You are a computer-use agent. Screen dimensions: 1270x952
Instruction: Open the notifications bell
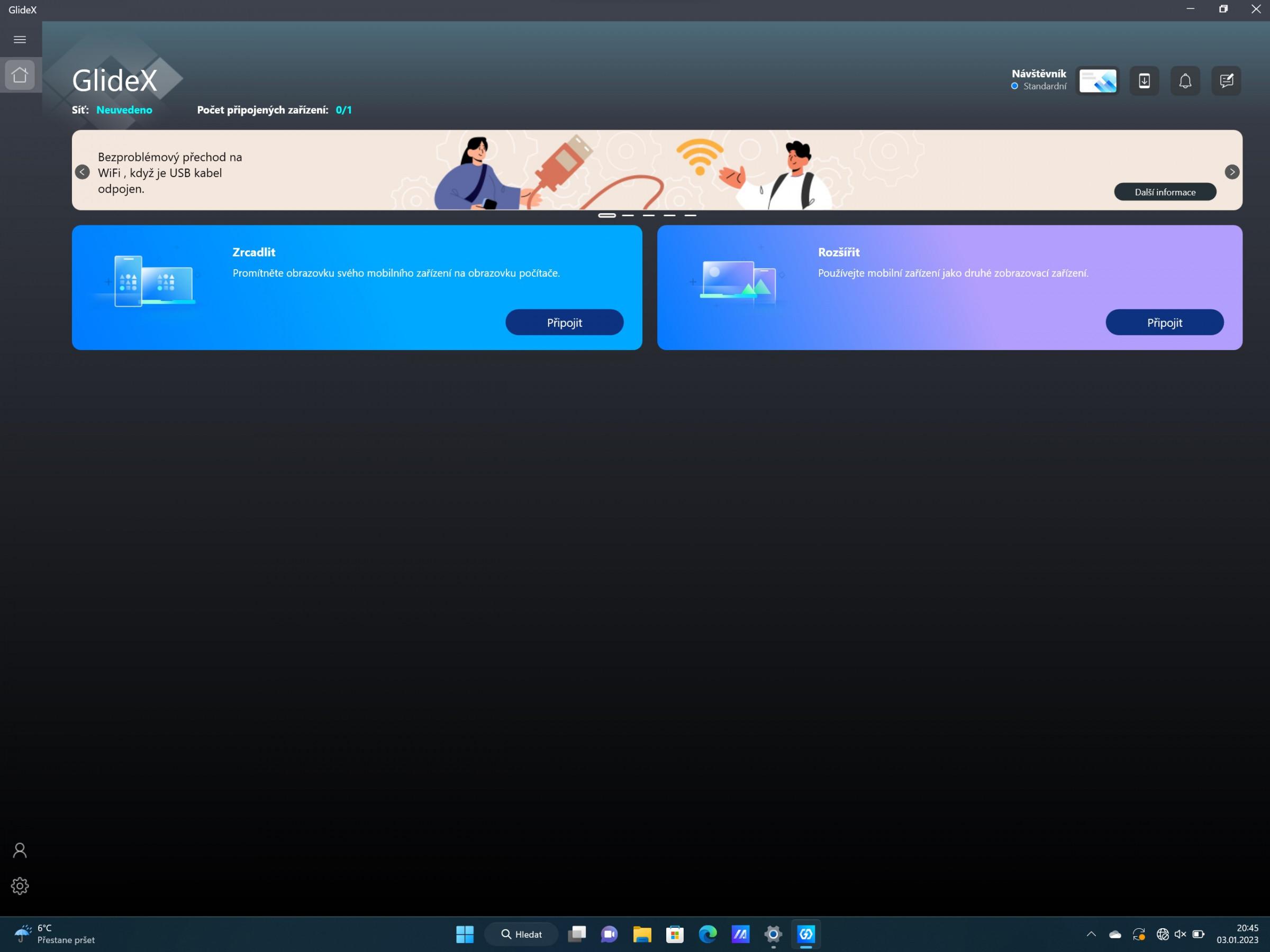click(1185, 81)
